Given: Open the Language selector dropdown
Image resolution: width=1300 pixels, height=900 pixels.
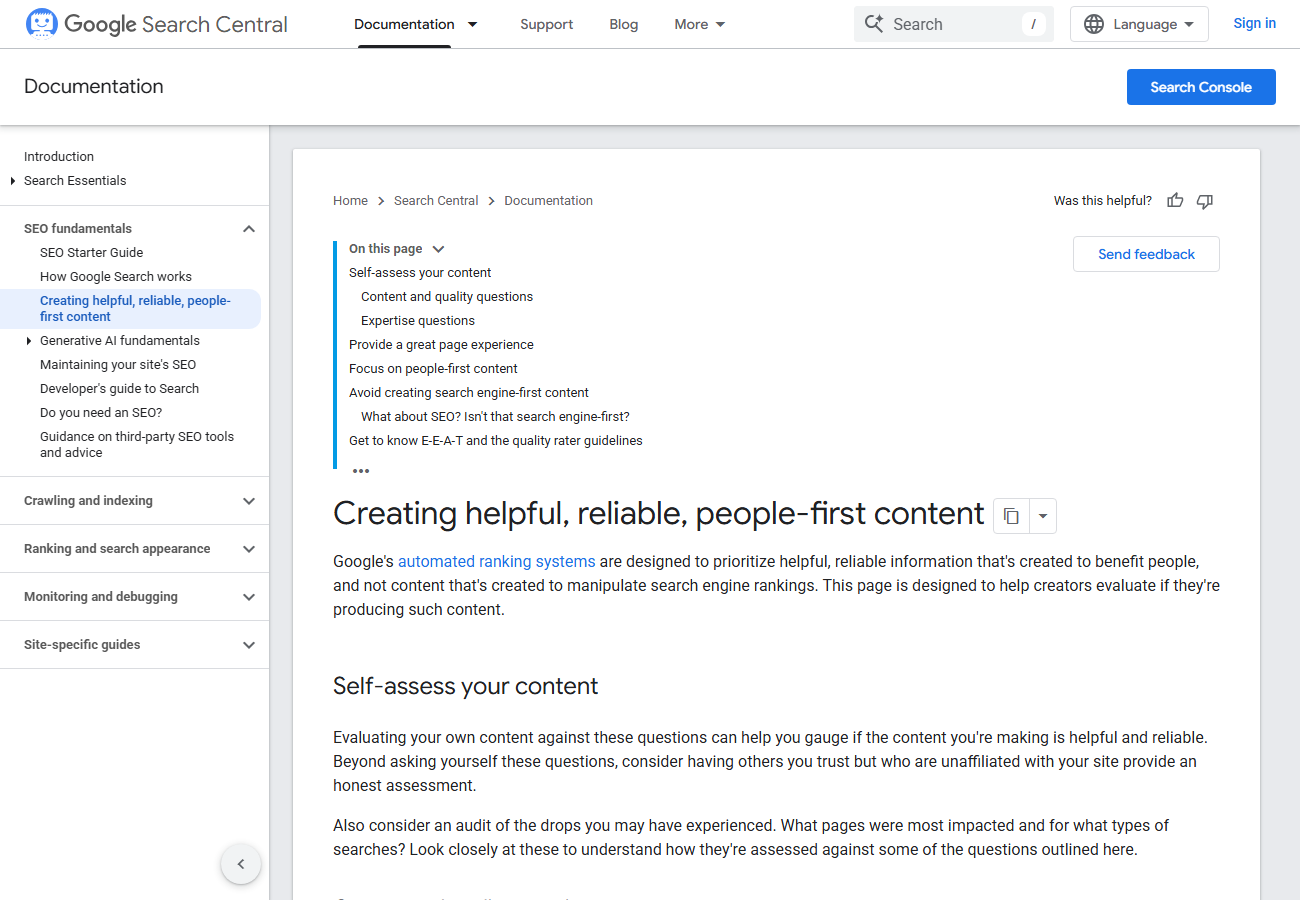Looking at the screenshot, I should point(1139,24).
